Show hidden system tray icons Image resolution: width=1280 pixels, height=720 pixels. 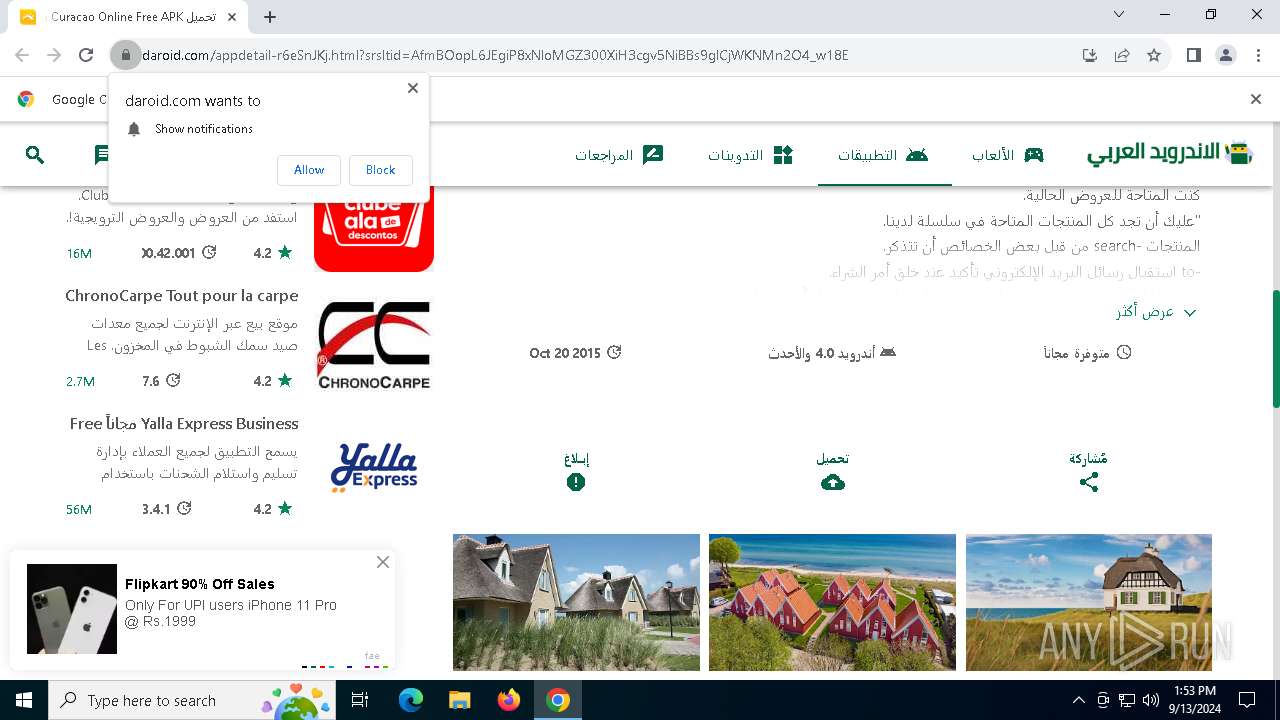(x=1078, y=700)
